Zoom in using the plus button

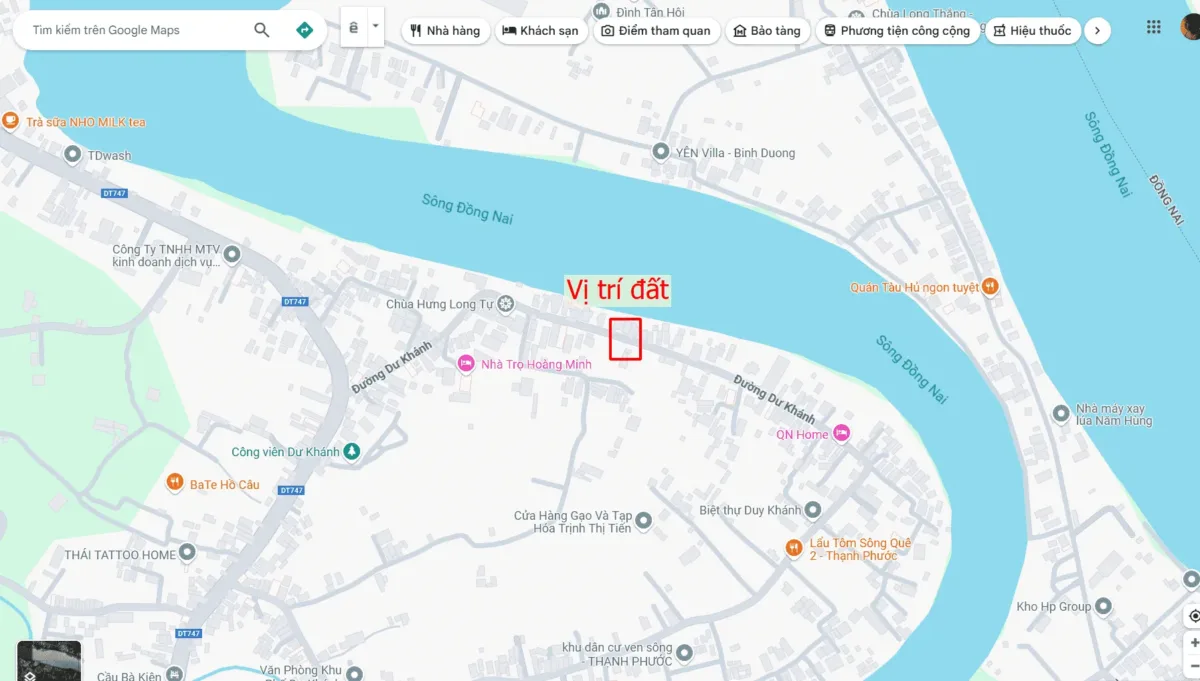coord(1194,643)
